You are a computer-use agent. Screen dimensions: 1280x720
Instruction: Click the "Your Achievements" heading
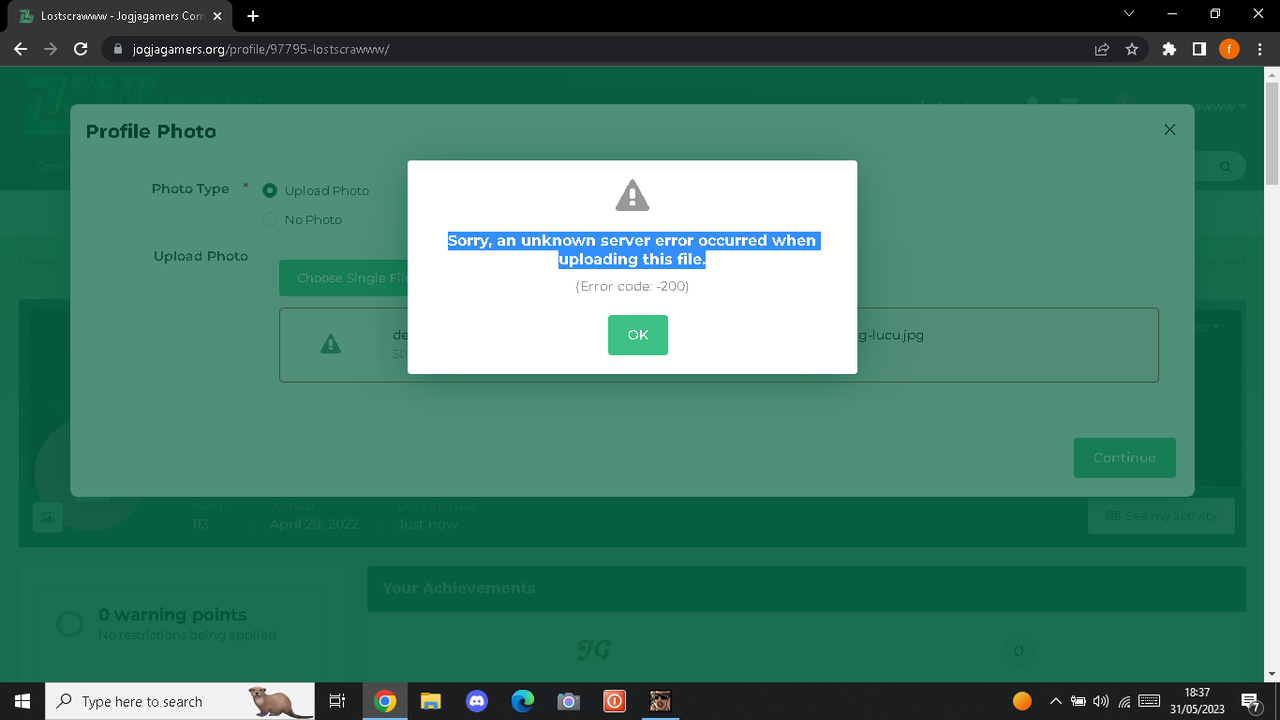point(458,588)
